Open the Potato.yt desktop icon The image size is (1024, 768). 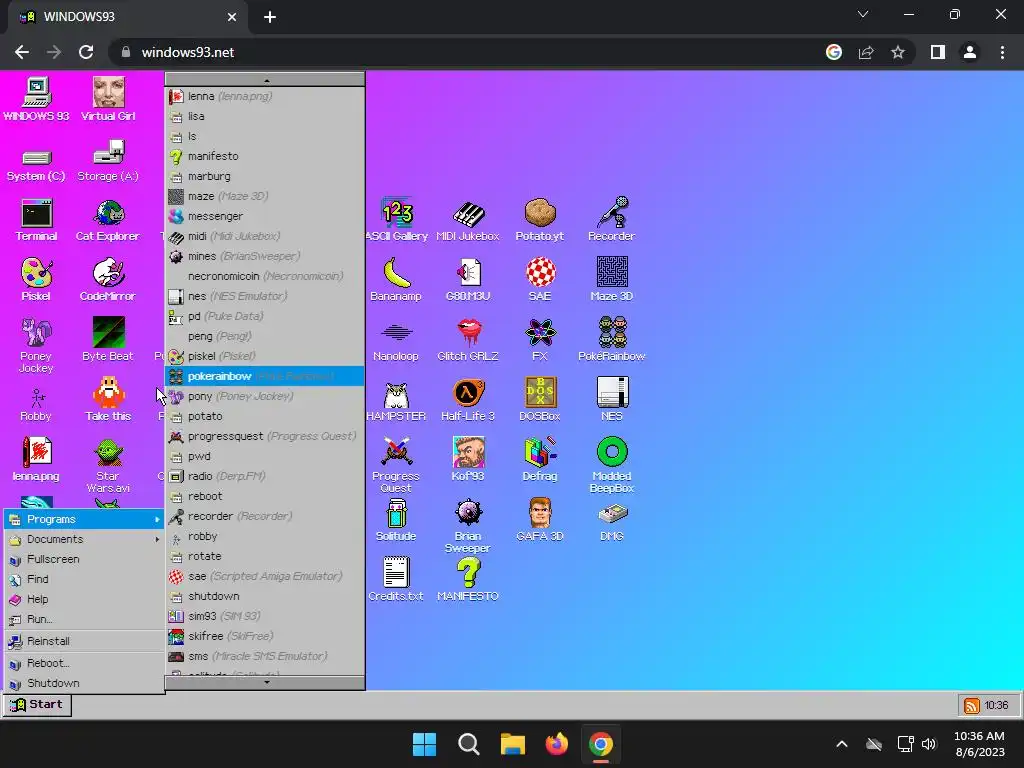click(x=539, y=221)
